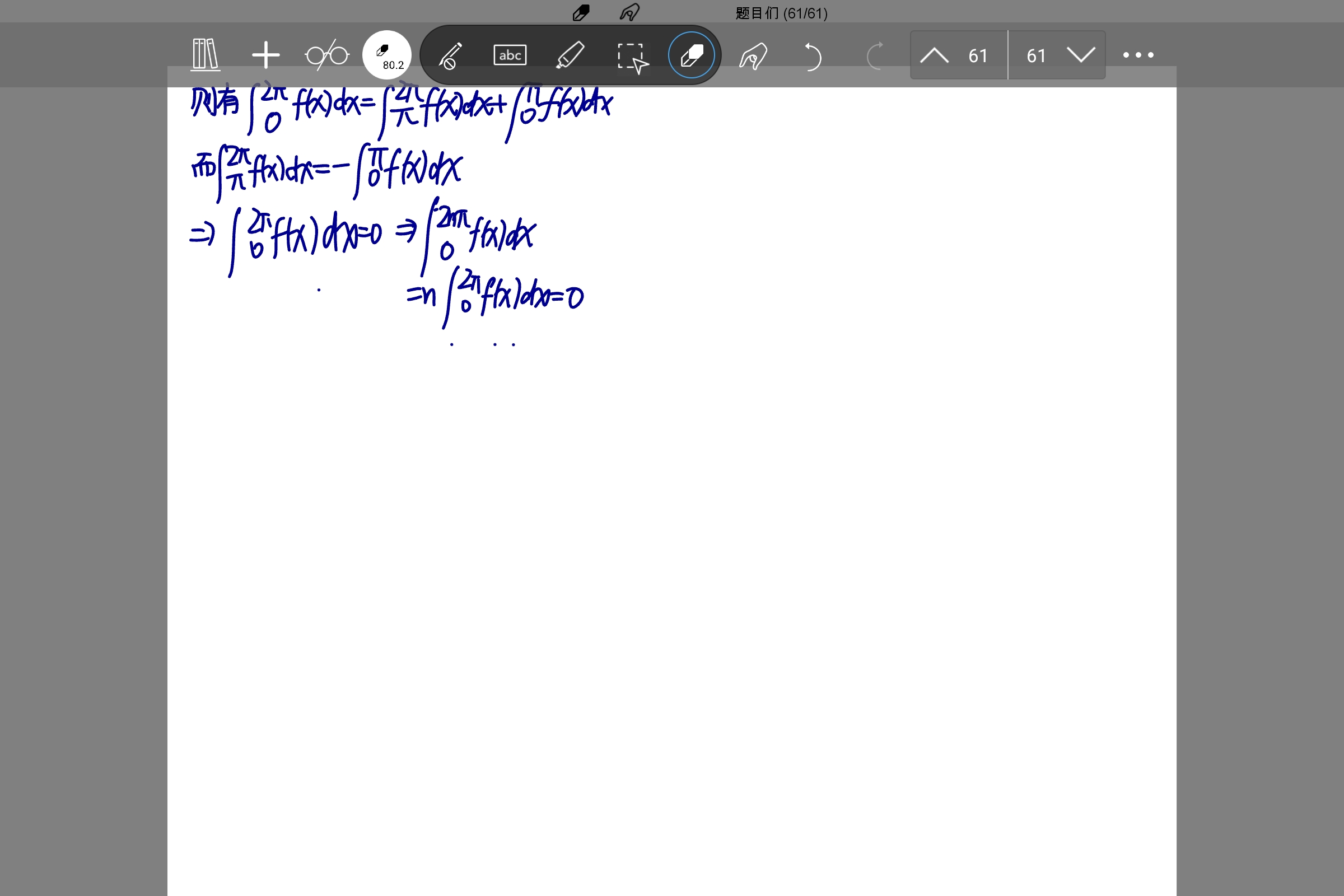Image resolution: width=1344 pixels, height=896 pixels.
Task: Toggle the crossed-out glasses view mode
Action: tap(327, 55)
